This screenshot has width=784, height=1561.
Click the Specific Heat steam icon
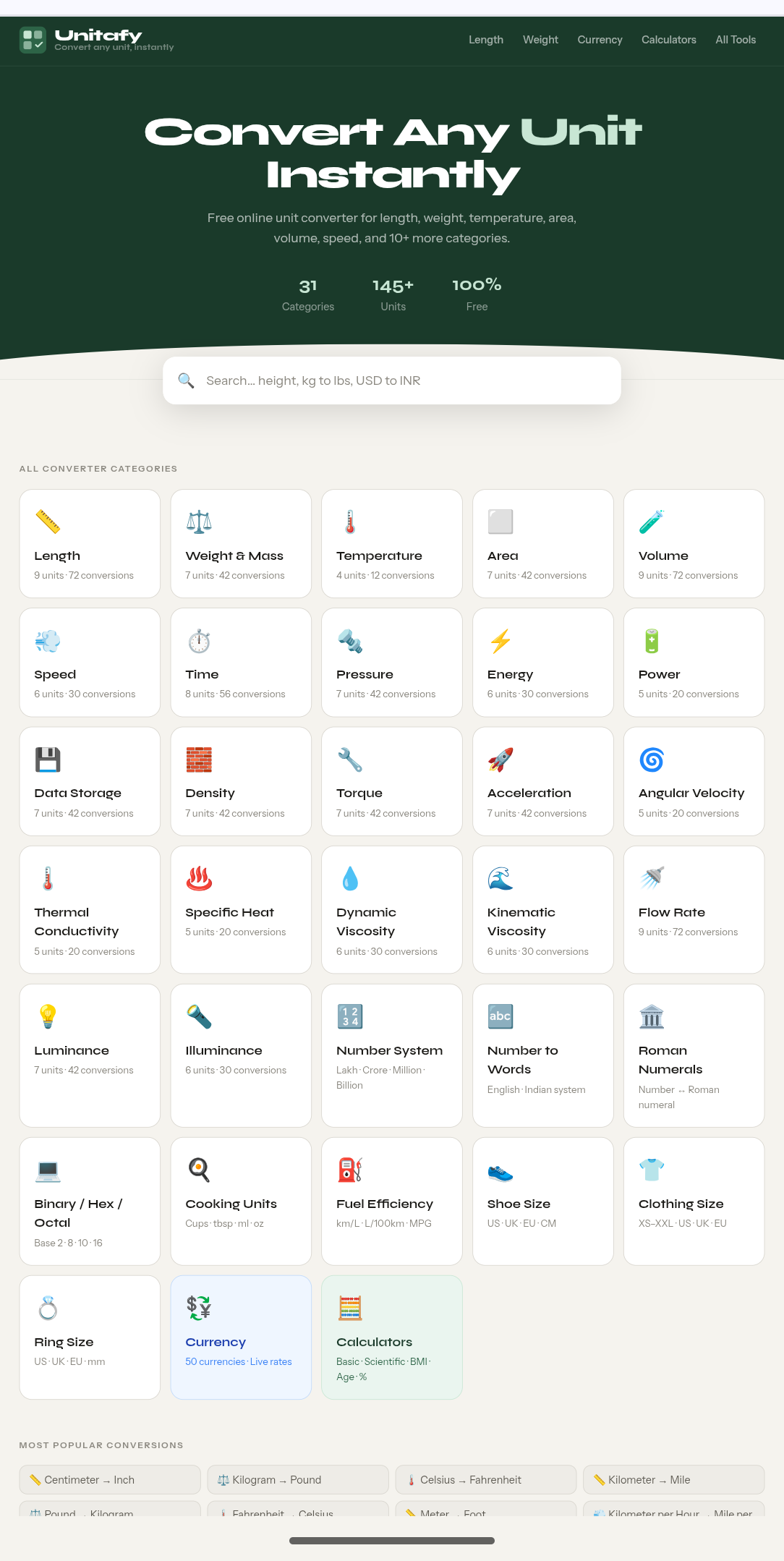(199, 878)
